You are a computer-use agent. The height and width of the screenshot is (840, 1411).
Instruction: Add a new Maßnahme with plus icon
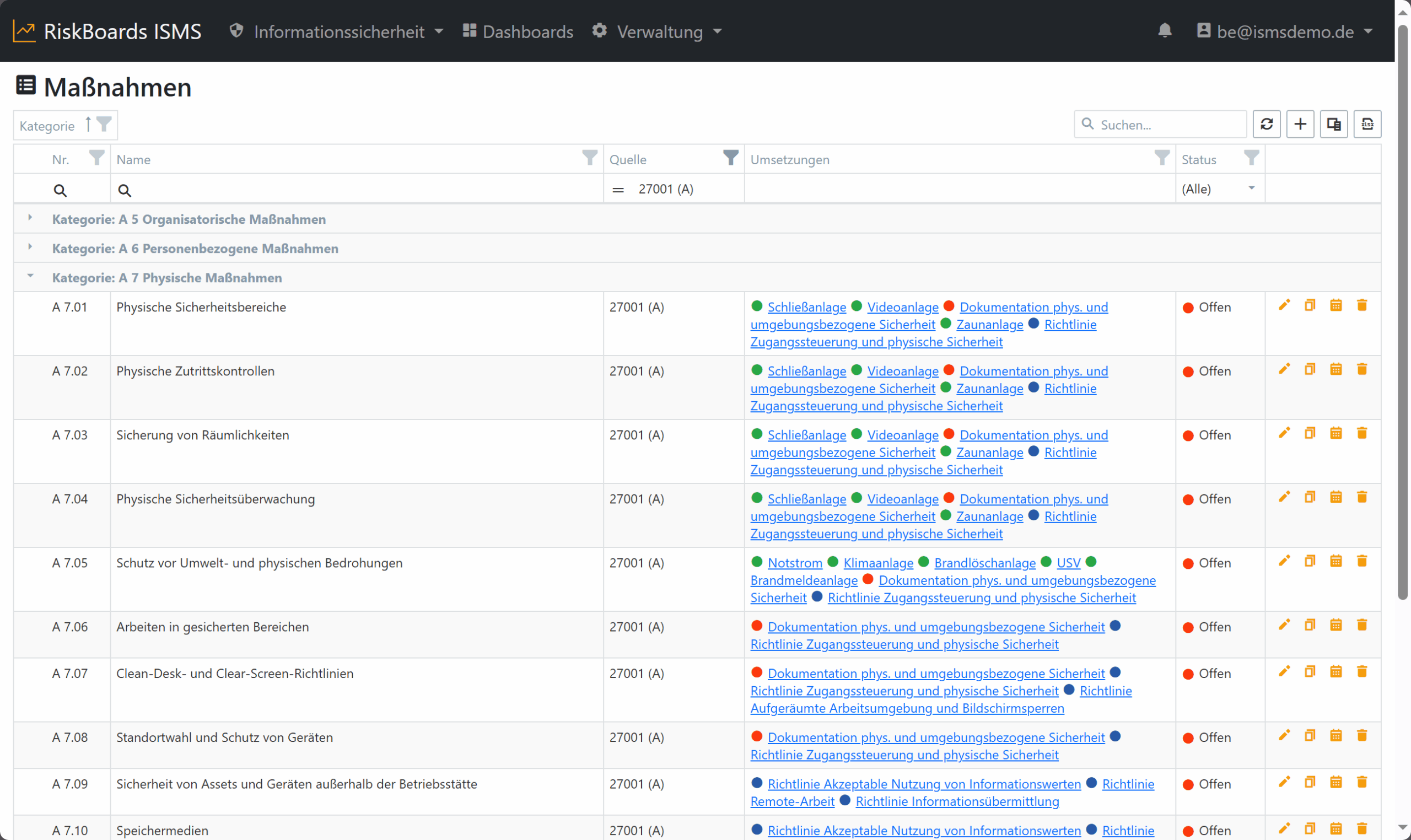[1300, 124]
